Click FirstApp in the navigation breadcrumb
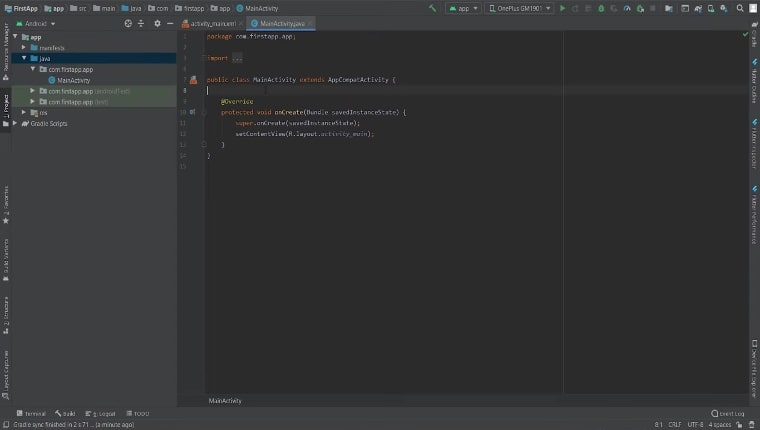760x430 pixels. (21, 8)
